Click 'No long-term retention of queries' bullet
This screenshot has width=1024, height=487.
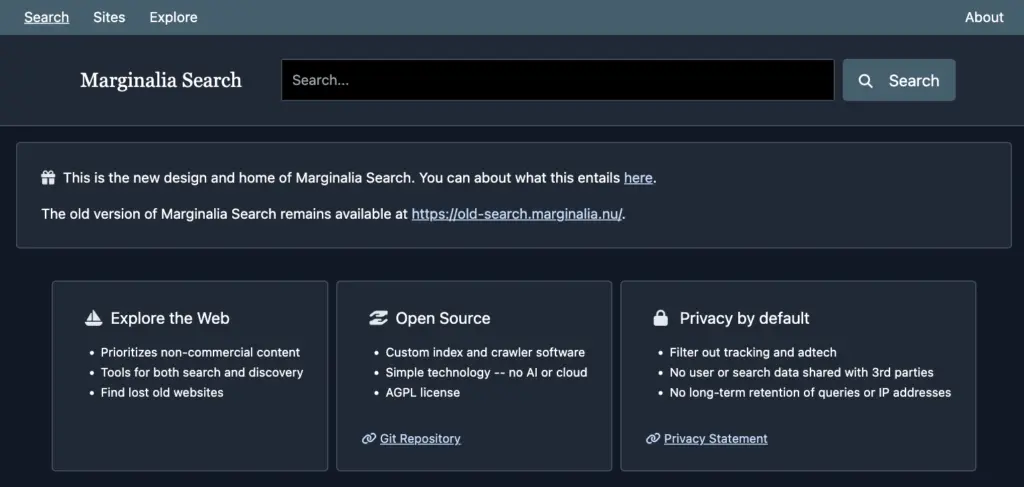(810, 393)
